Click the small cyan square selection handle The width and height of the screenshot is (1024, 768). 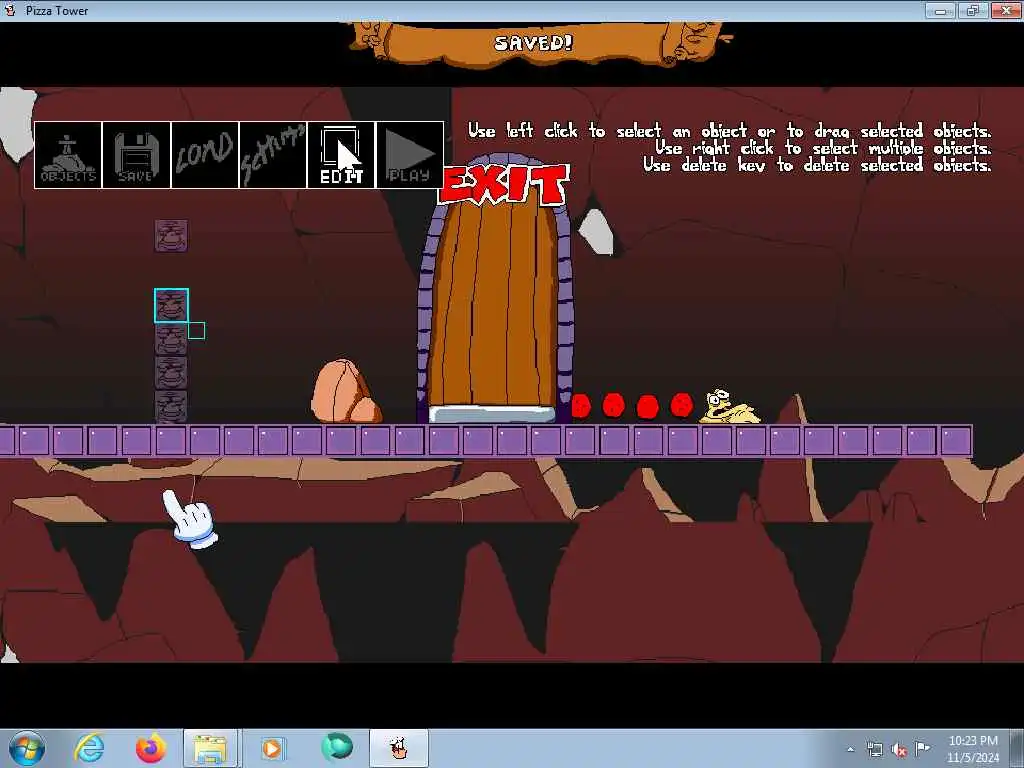[x=197, y=330]
